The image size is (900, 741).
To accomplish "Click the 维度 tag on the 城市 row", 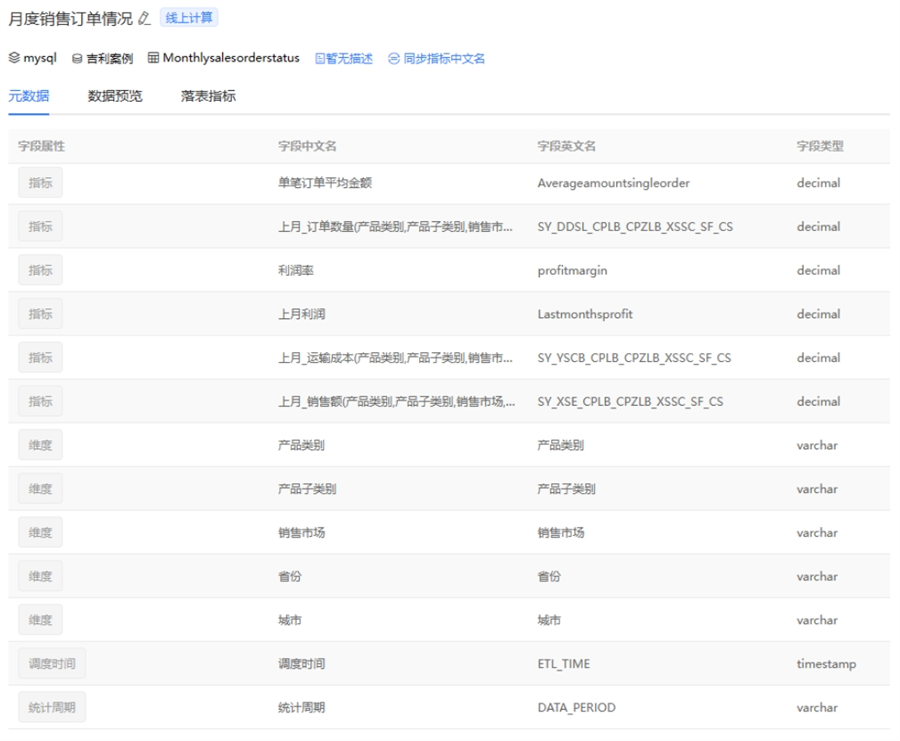I will tap(38, 619).
